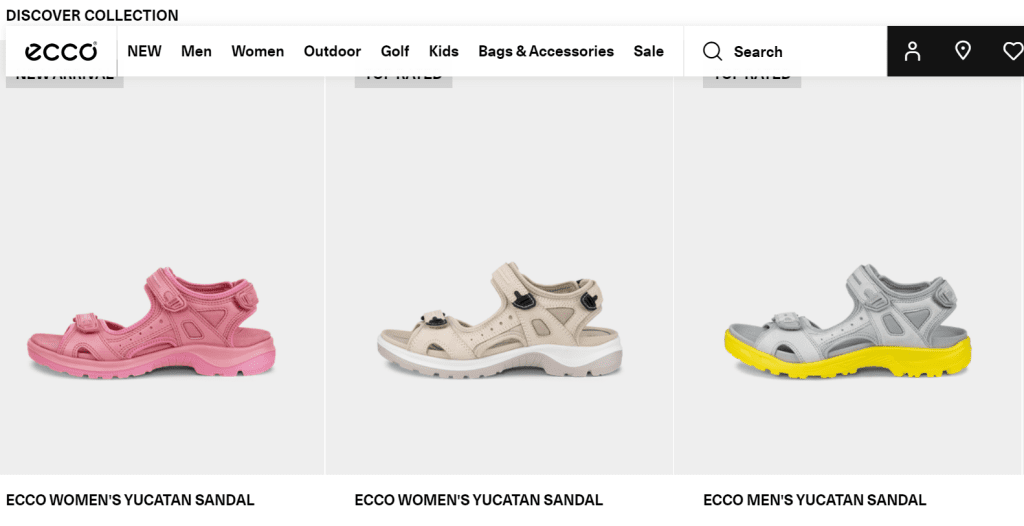Open the store locator pin icon
The width and height of the screenshot is (1024, 526).
963,50
